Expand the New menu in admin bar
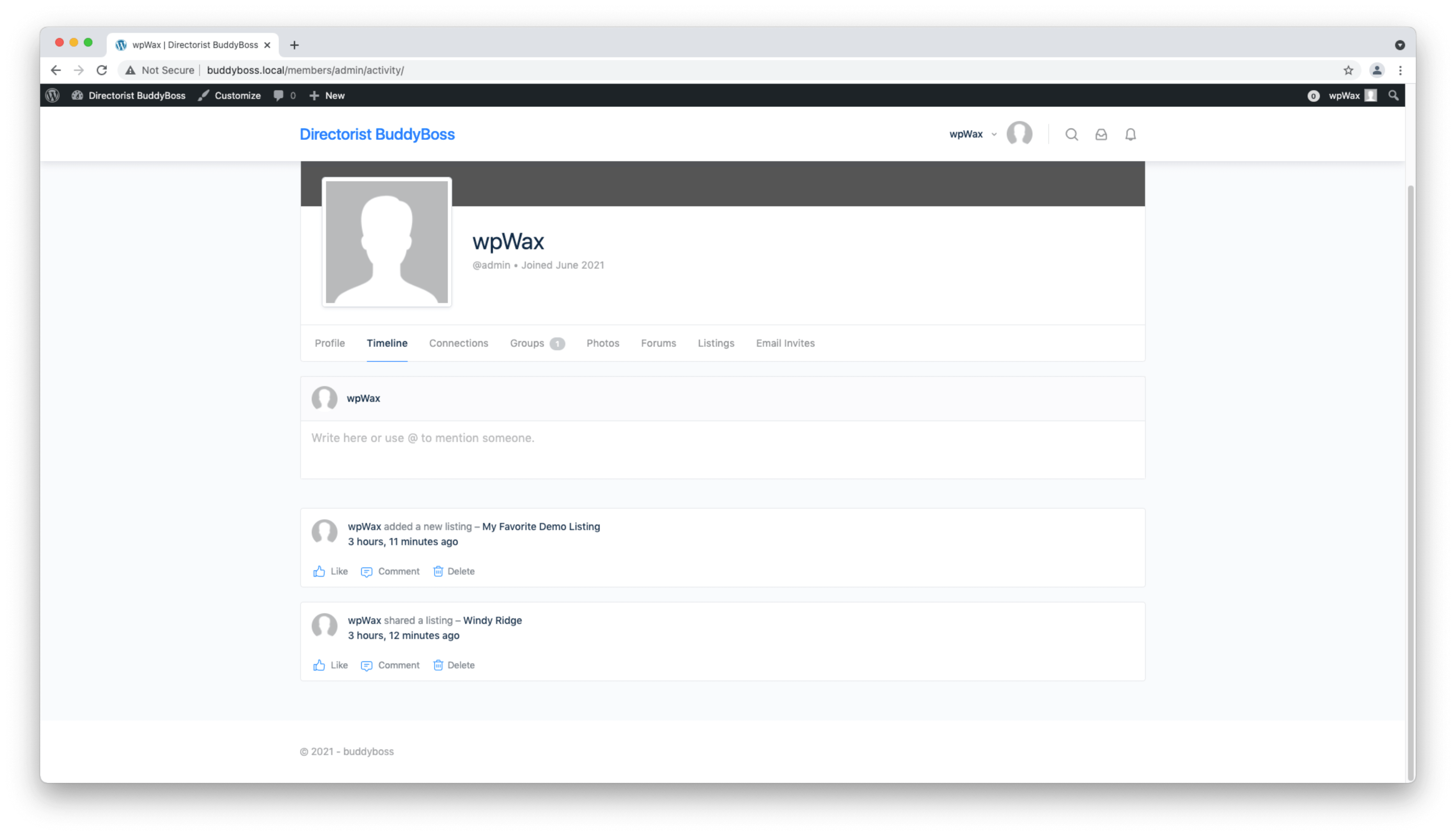The height and width of the screenshot is (836, 1456). tap(327, 95)
